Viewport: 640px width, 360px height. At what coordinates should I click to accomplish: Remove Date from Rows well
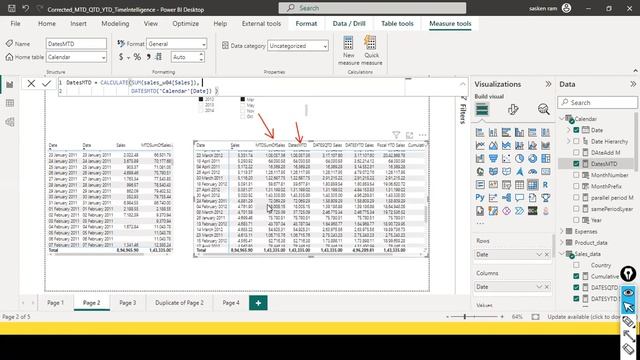(547, 254)
